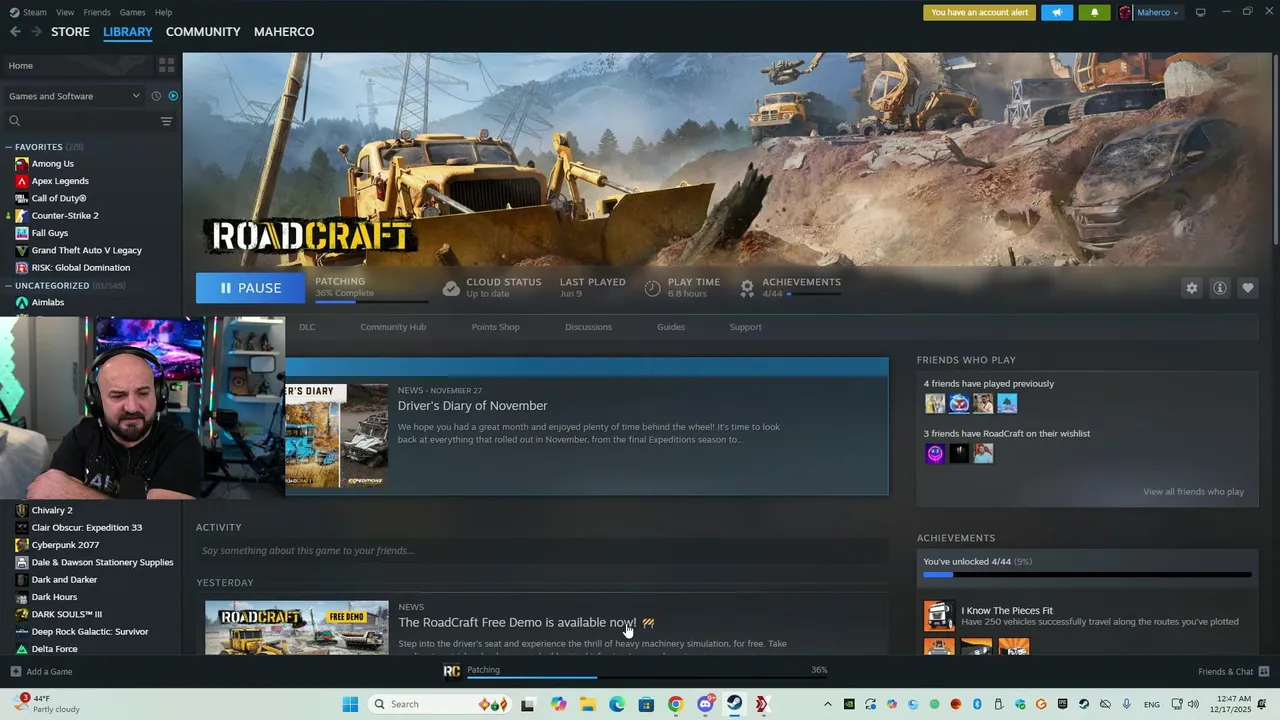The width and height of the screenshot is (1280, 720).
Task: Select Cyberpunk 2077 in the library list
Action: (x=65, y=545)
